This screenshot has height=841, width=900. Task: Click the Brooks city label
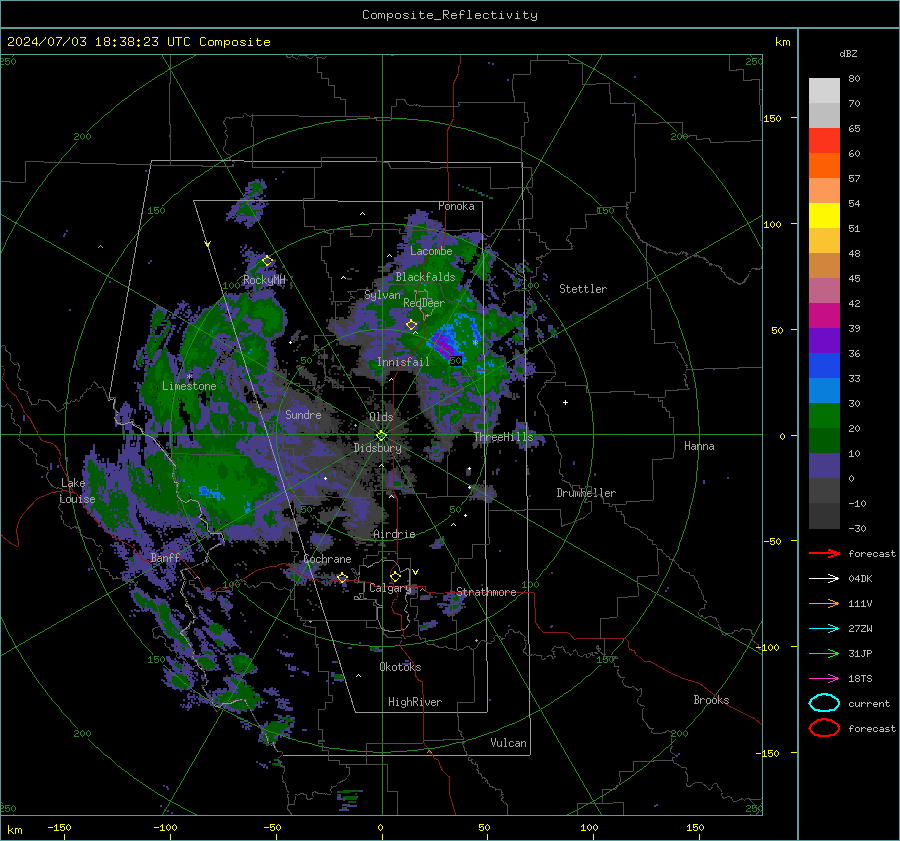[x=711, y=700]
